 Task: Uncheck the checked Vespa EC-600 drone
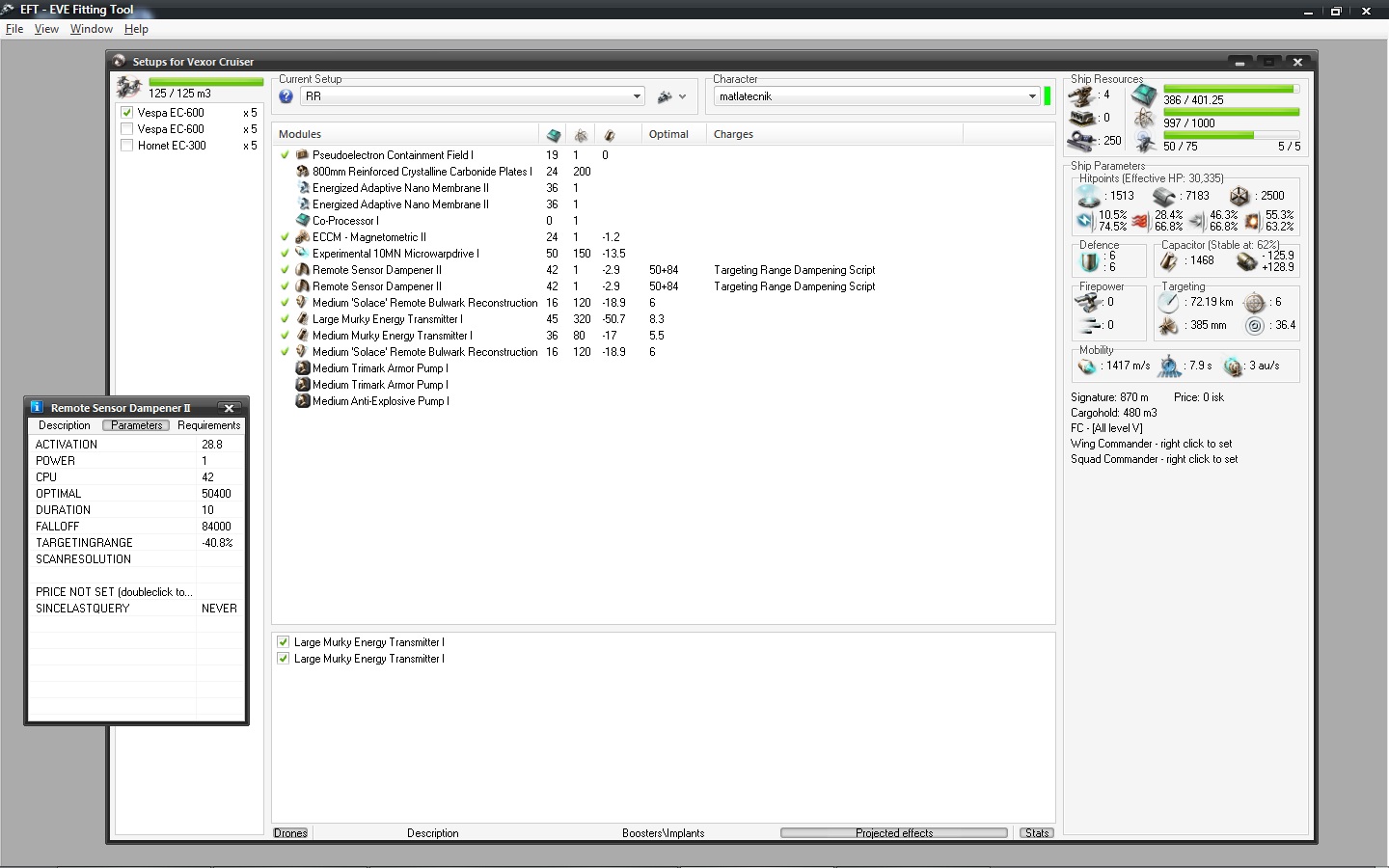click(126, 113)
